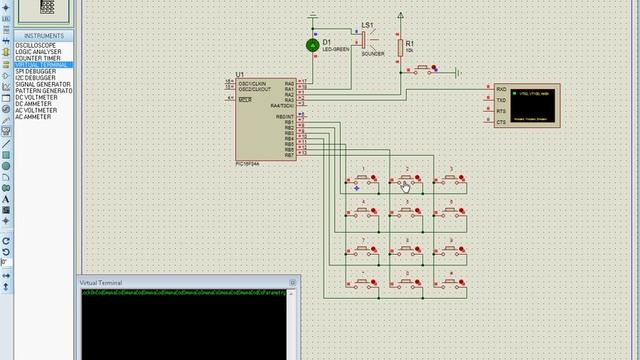
Task: Select the buses mode icon
Action: 6,41
